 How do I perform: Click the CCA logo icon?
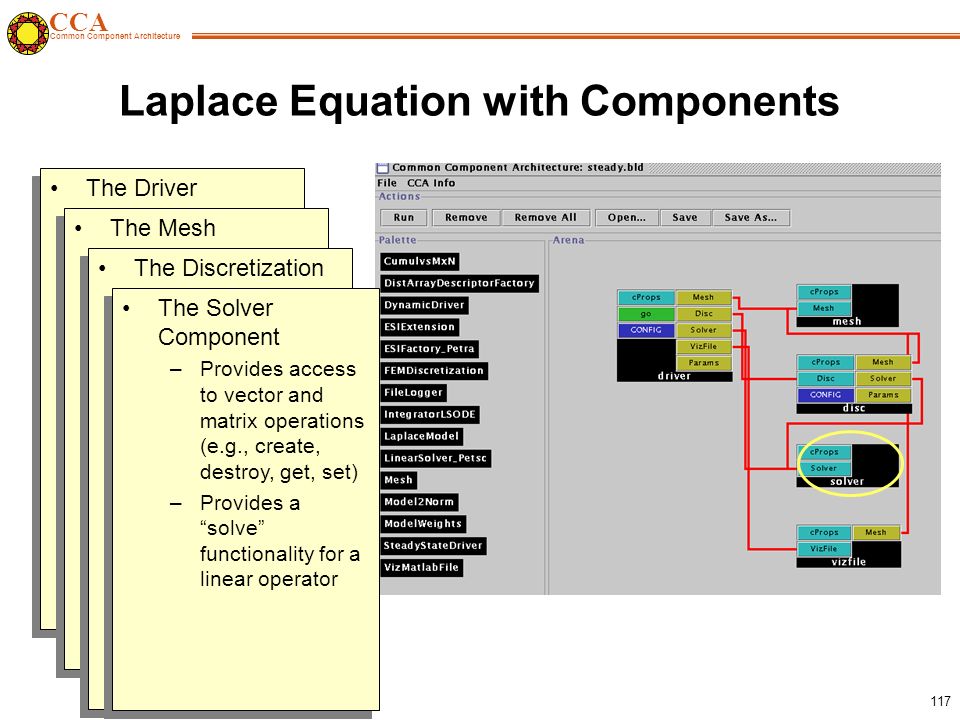point(28,33)
